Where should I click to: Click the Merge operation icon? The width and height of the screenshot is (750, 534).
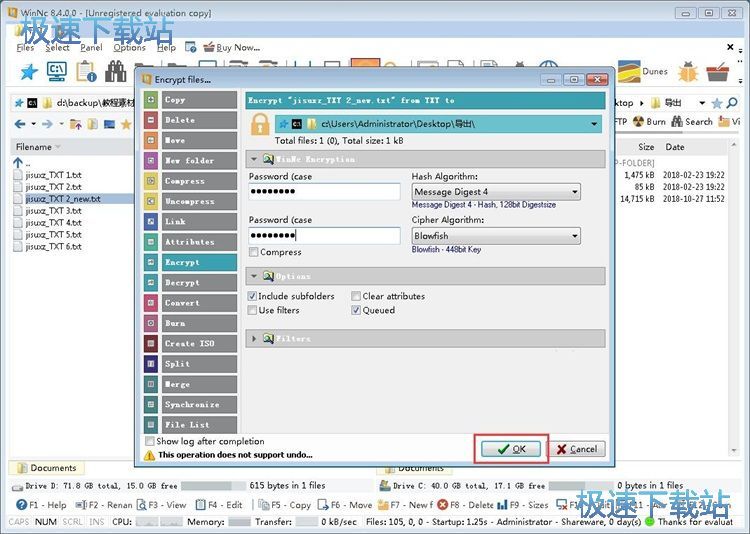[151, 384]
